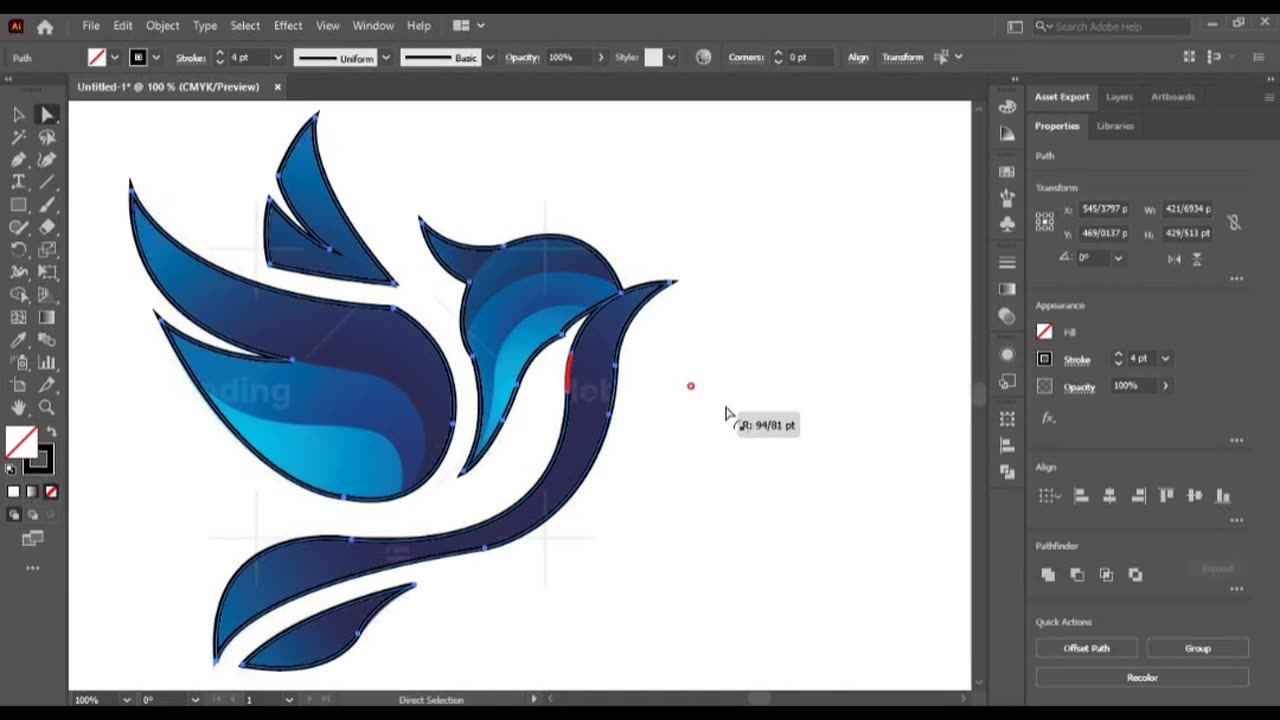Select the Scale tool
The image size is (1280, 720).
pos(47,250)
